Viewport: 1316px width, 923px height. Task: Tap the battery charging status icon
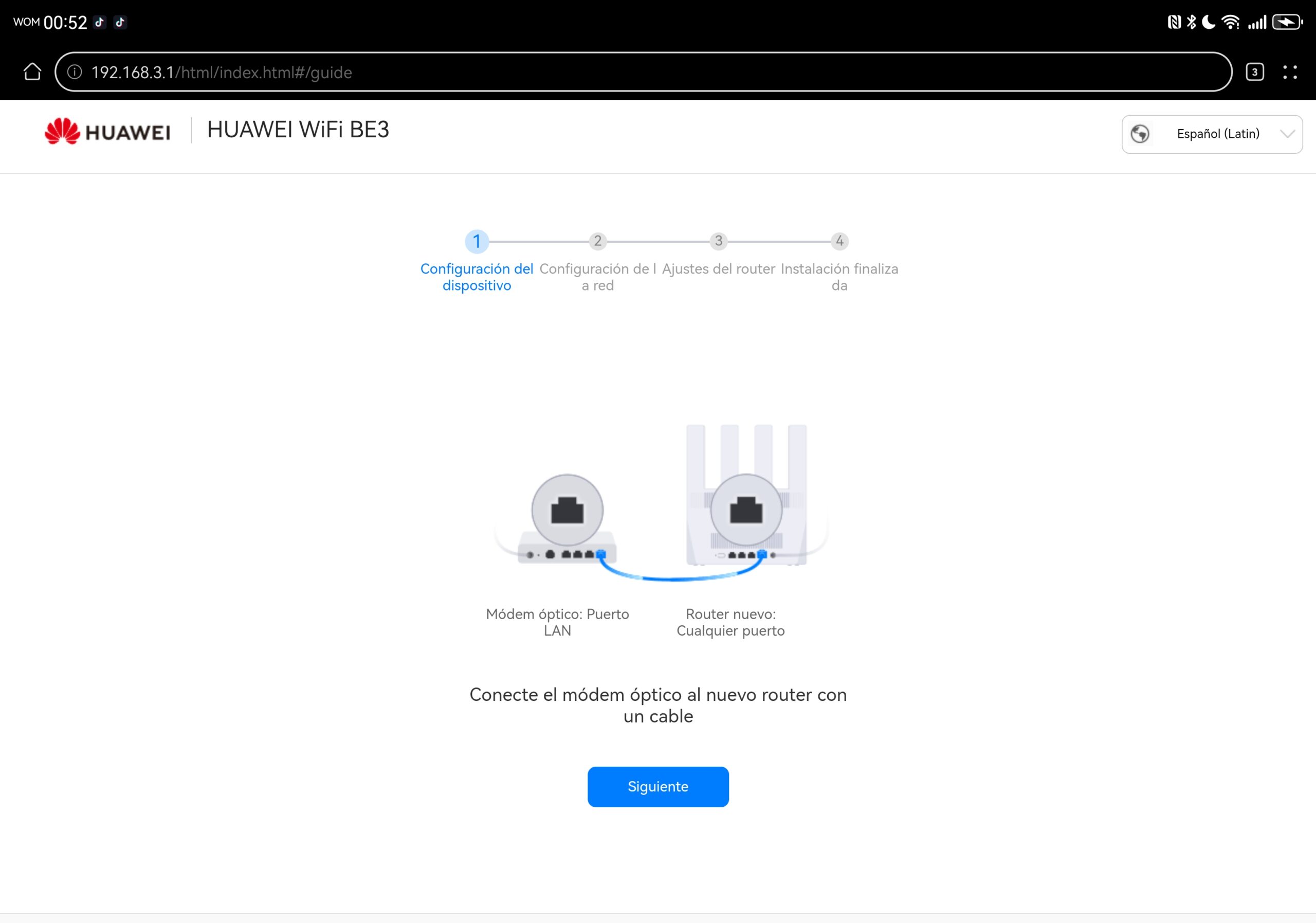tap(1287, 22)
